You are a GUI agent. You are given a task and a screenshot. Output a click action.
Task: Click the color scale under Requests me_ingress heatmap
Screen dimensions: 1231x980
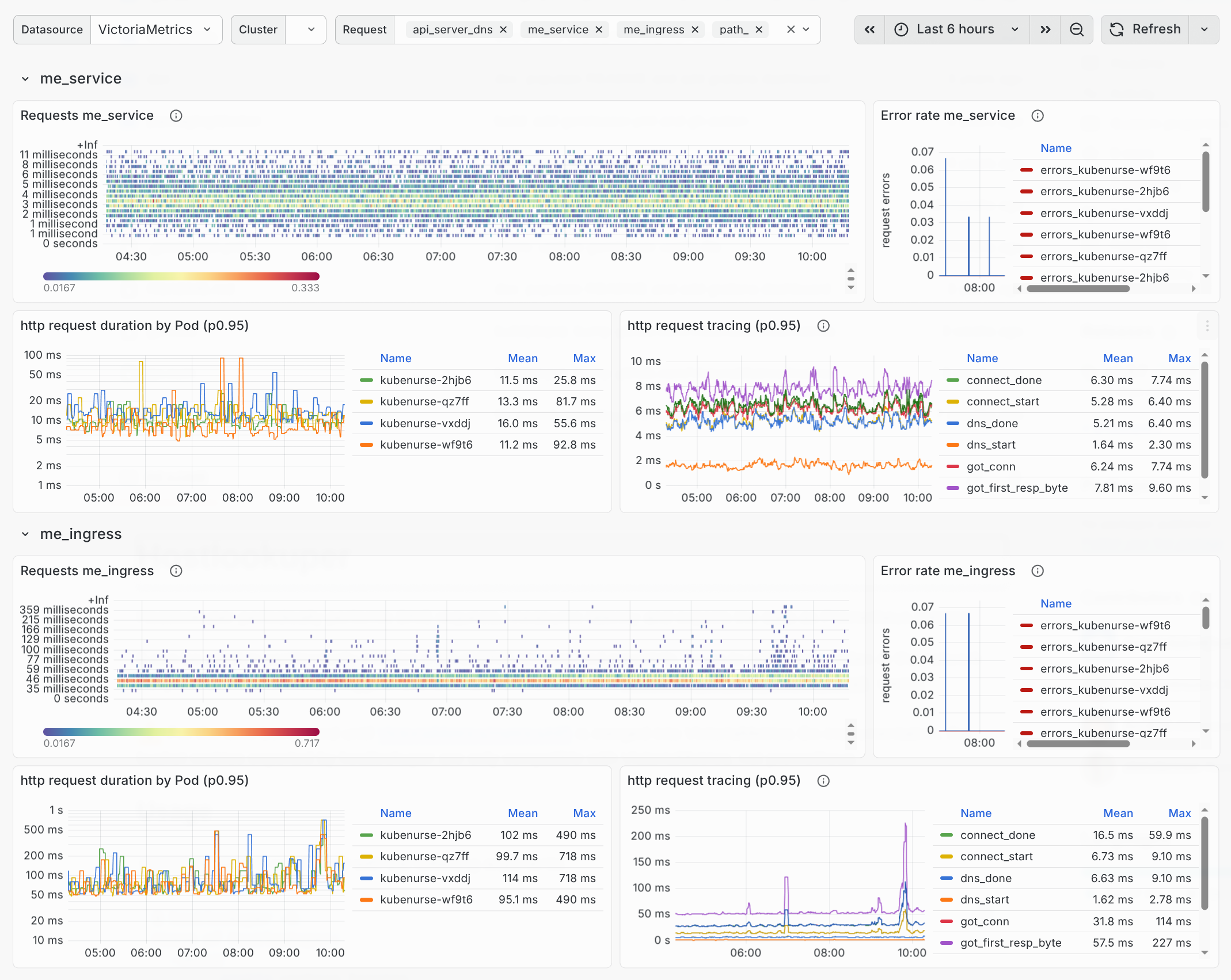(x=181, y=731)
